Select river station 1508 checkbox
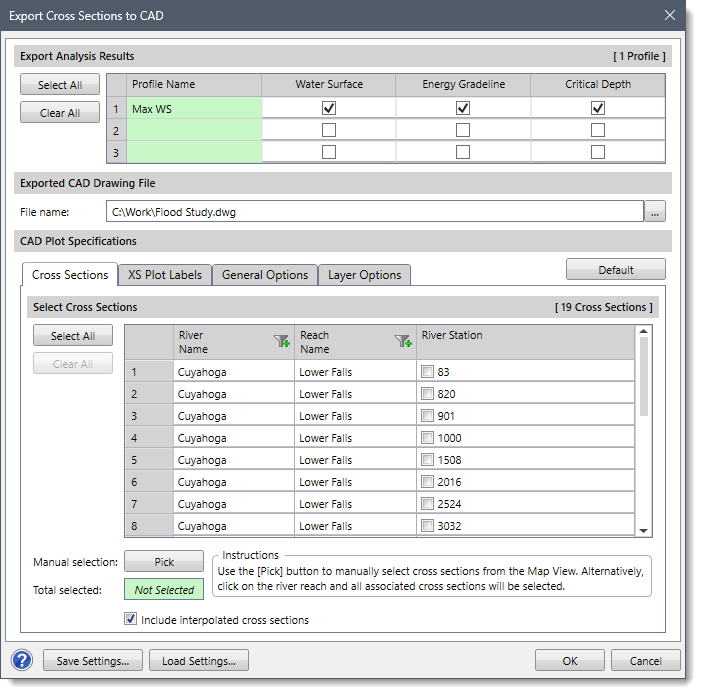The image size is (701, 694). 427,459
